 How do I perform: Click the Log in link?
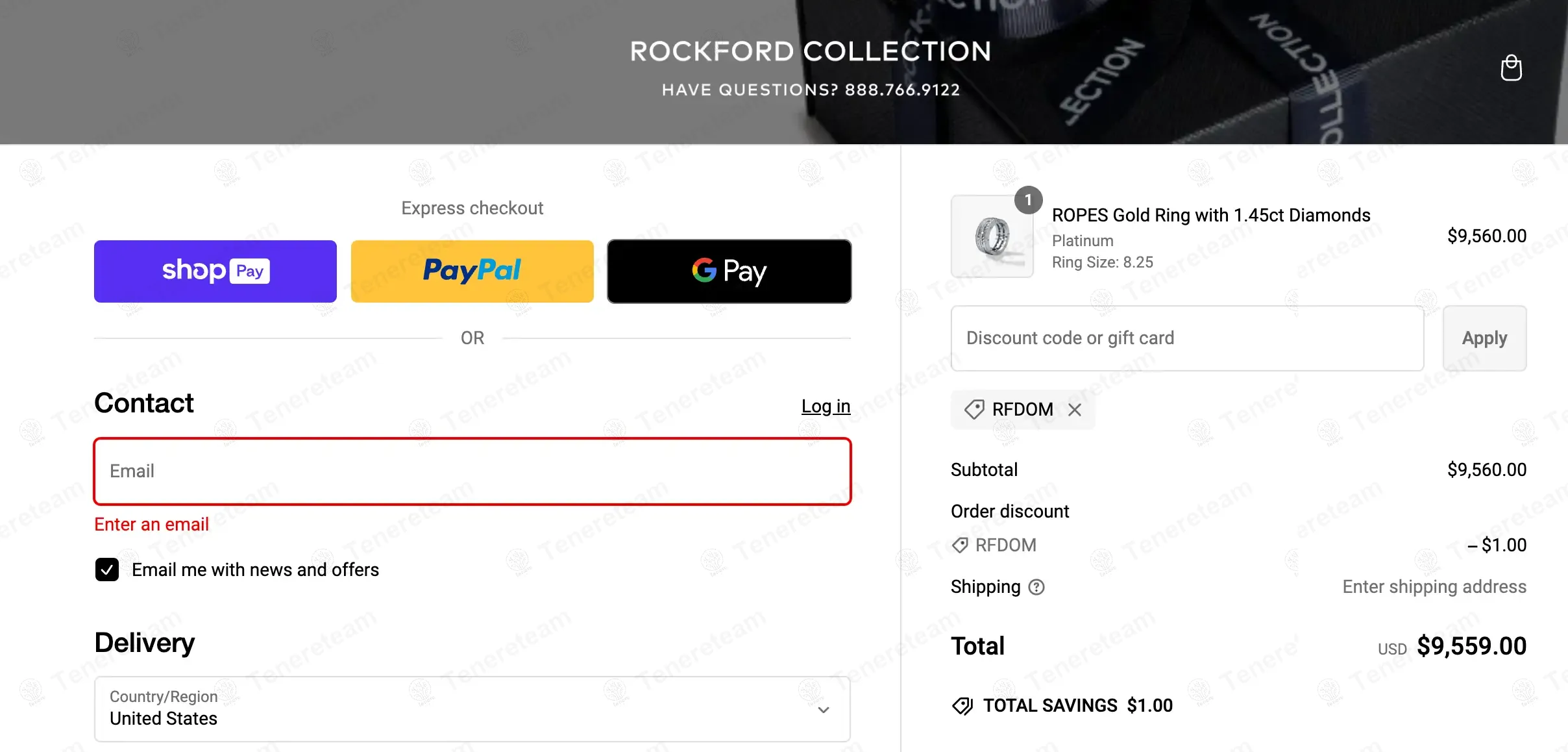point(826,407)
